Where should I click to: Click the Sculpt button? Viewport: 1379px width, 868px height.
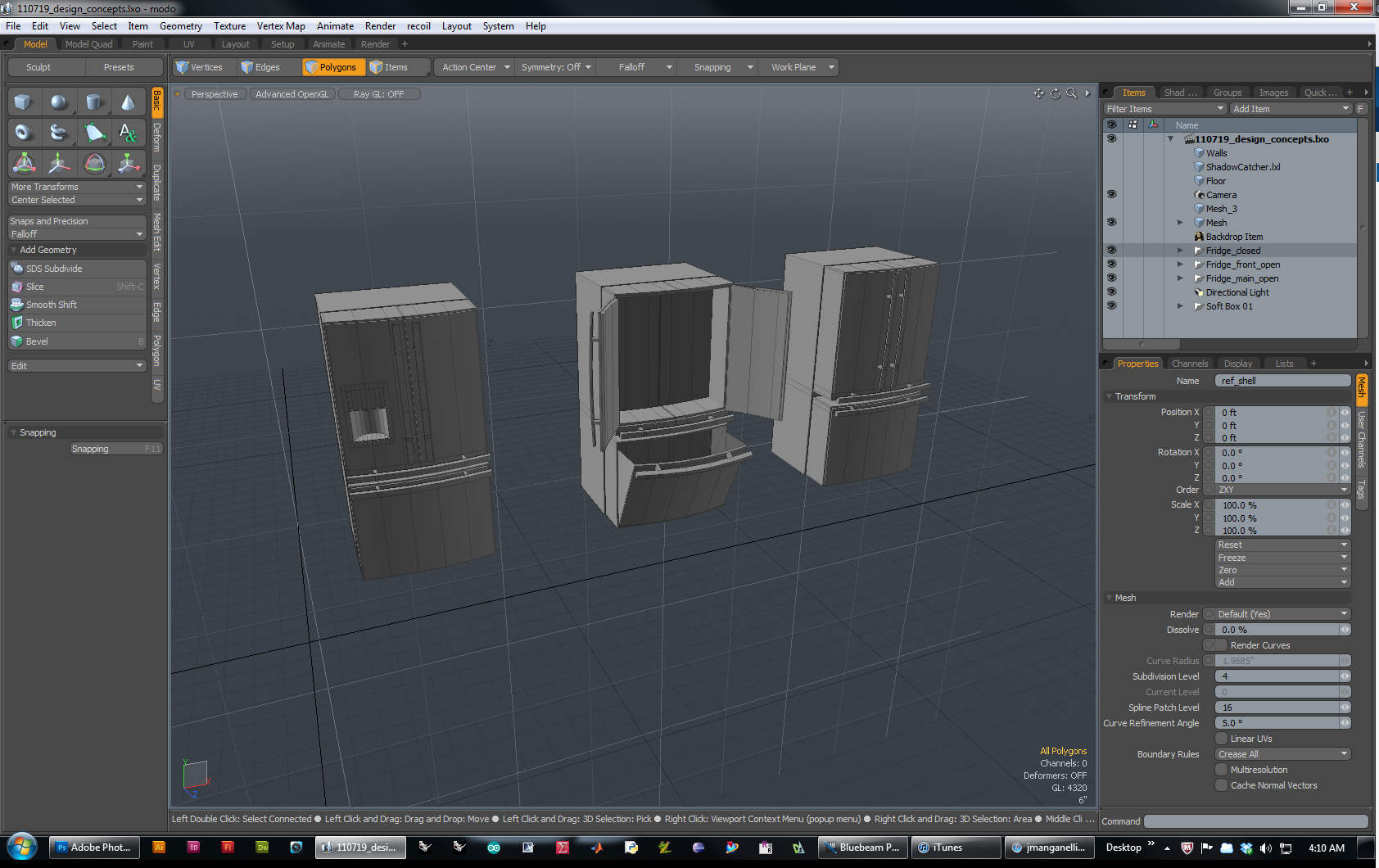pyautogui.click(x=38, y=67)
